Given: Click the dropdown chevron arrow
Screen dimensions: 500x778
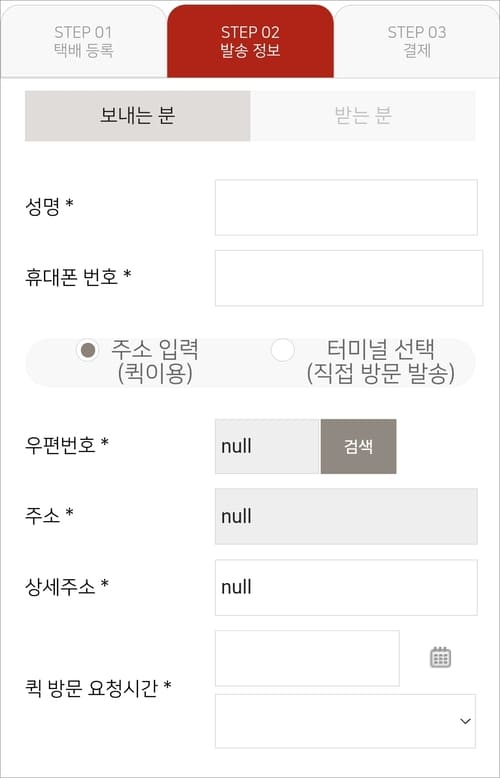Looking at the screenshot, I should pos(465,721).
